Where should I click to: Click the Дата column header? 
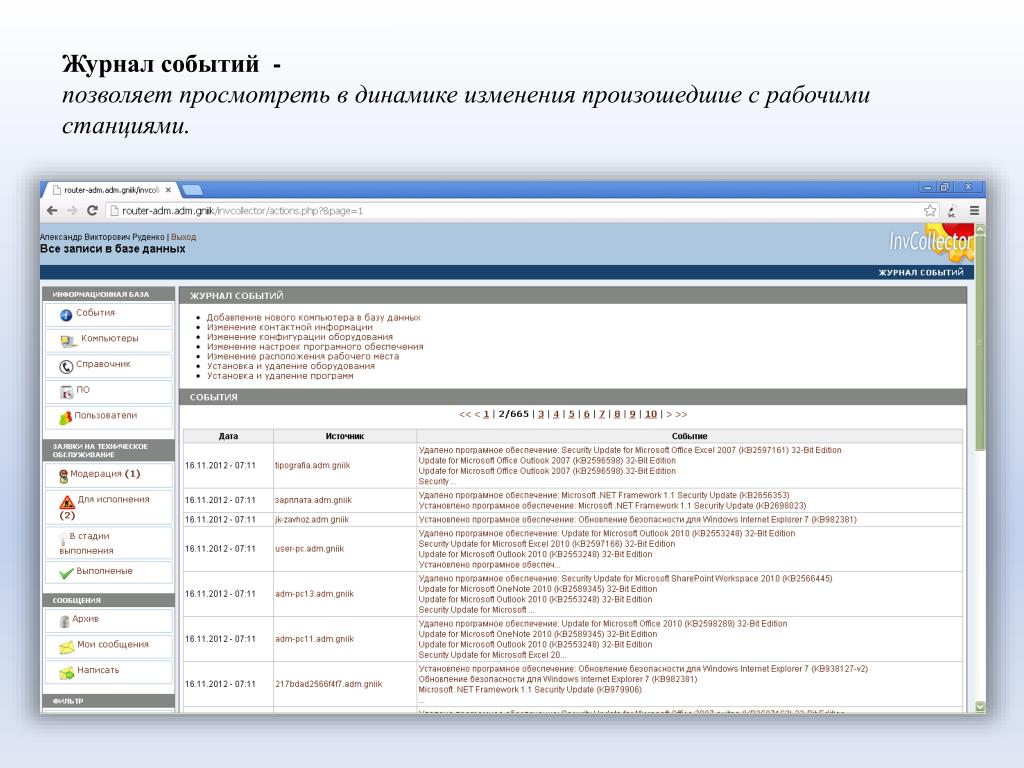[228, 436]
